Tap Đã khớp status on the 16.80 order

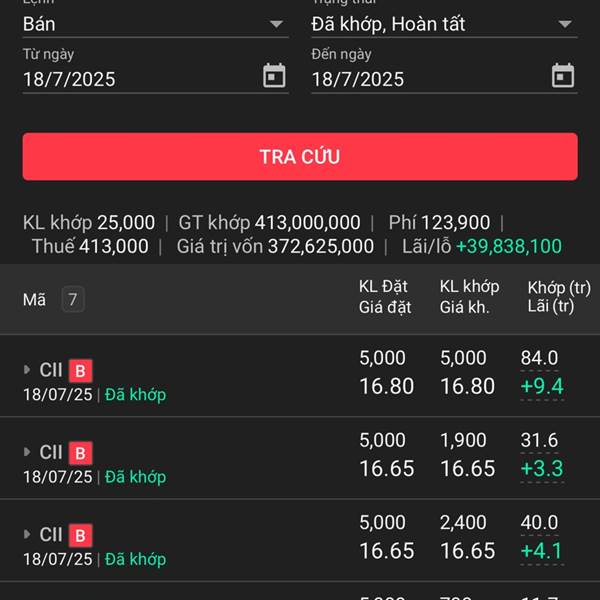tap(135, 395)
